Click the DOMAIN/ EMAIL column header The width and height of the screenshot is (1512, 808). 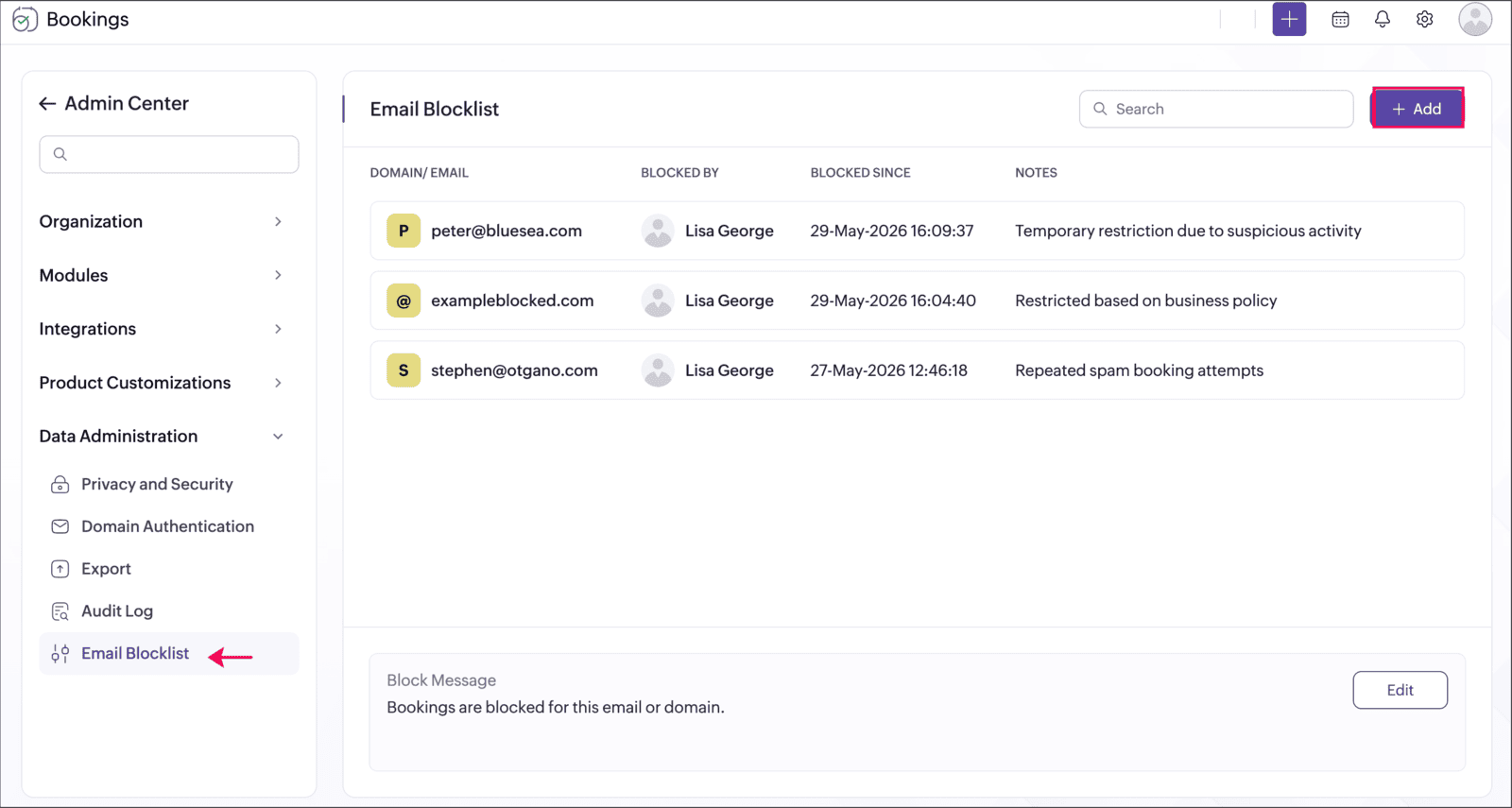point(419,173)
